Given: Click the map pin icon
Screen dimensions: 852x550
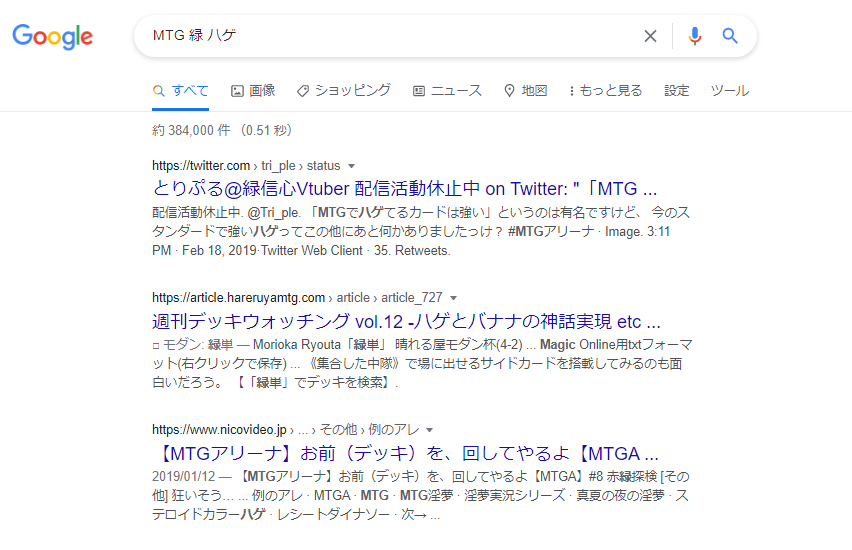Looking at the screenshot, I should point(509,91).
